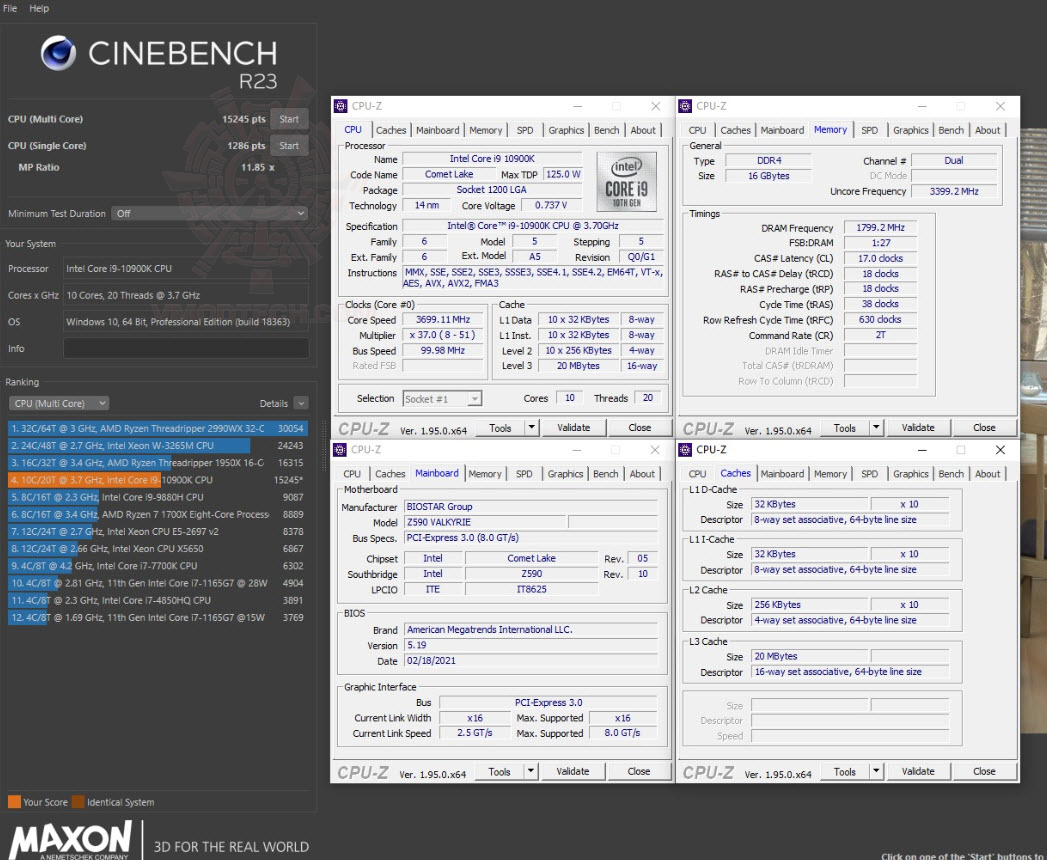Open About tab in top-right CPU-Z Memory window
Screen dimensions: 1047x860
coord(988,130)
